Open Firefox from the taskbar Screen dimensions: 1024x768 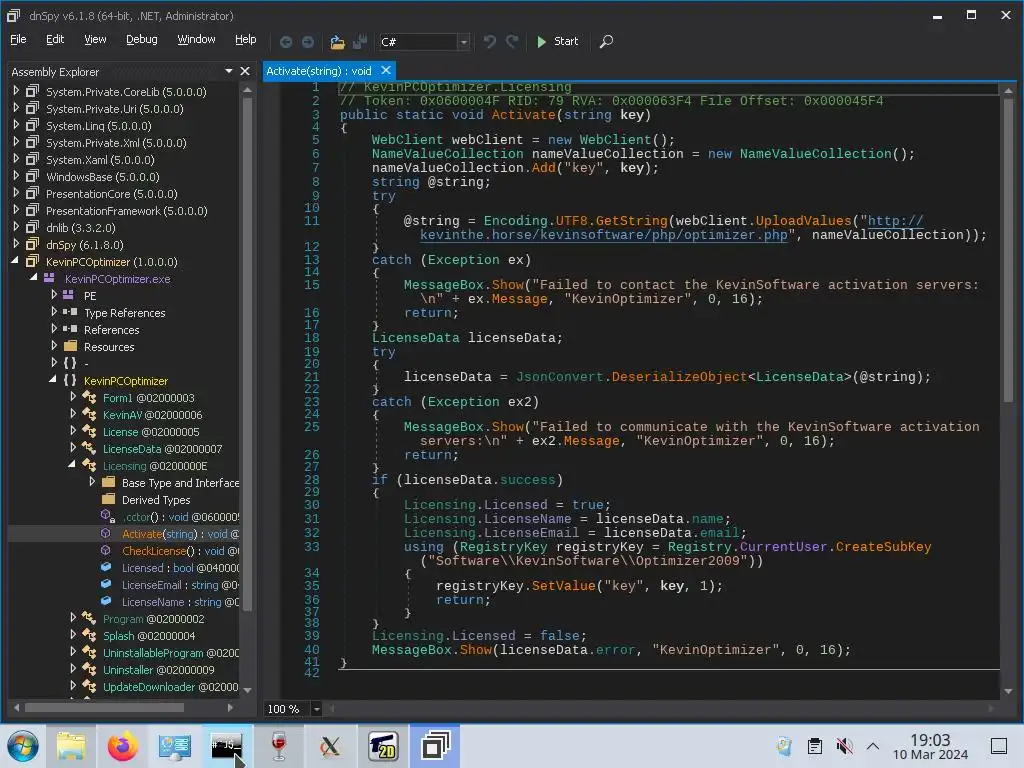click(x=123, y=746)
